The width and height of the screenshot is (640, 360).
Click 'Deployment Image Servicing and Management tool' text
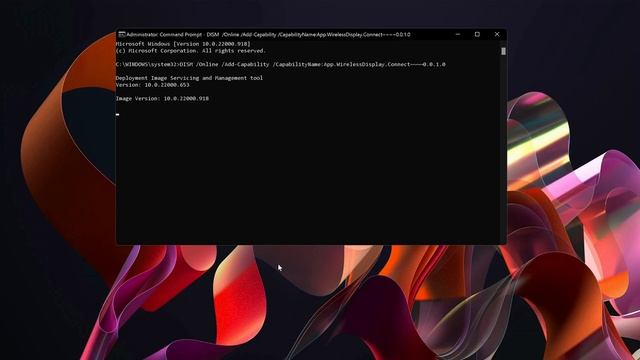[x=189, y=78]
